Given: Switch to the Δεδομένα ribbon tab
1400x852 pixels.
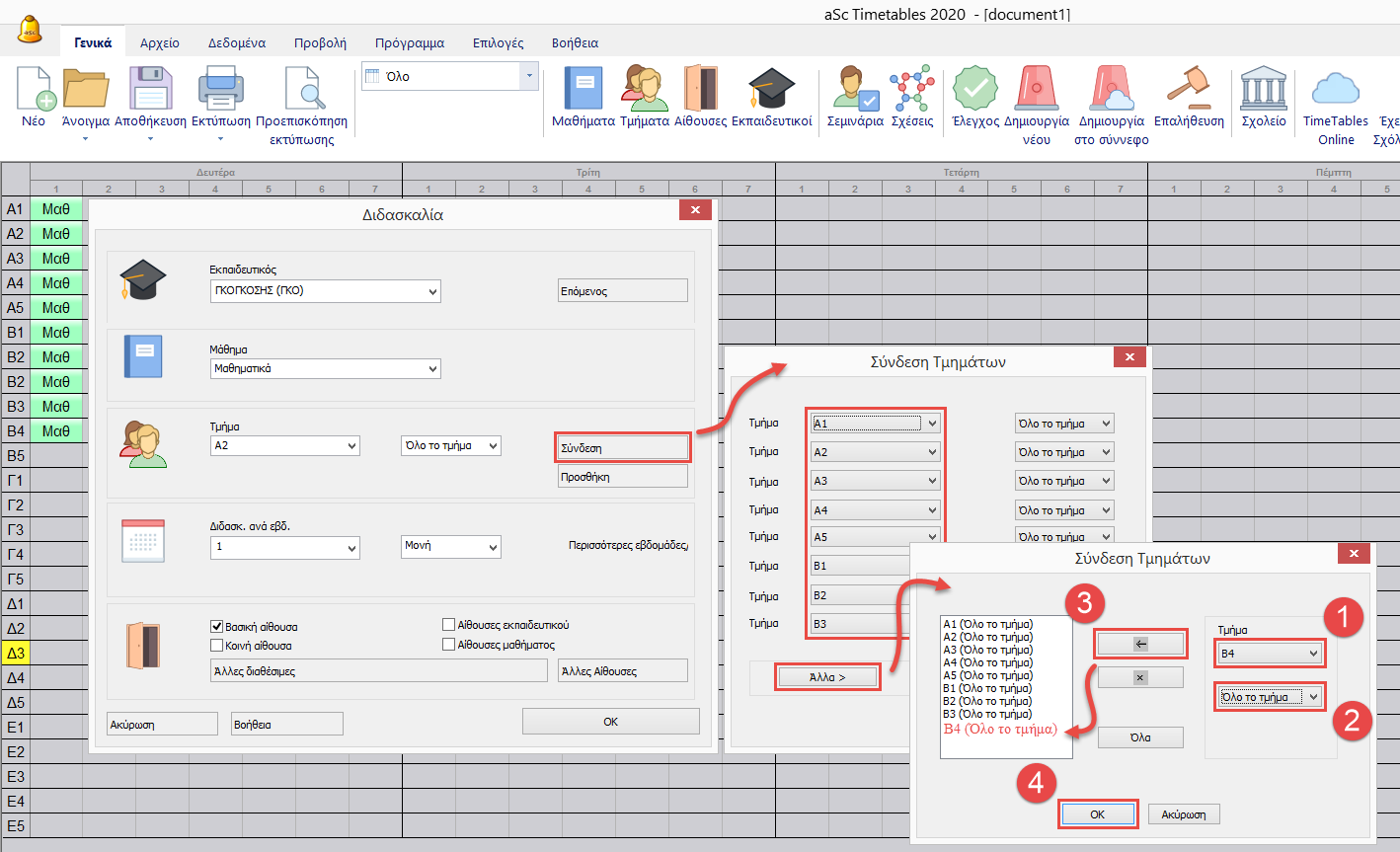Looking at the screenshot, I should tap(236, 43).
